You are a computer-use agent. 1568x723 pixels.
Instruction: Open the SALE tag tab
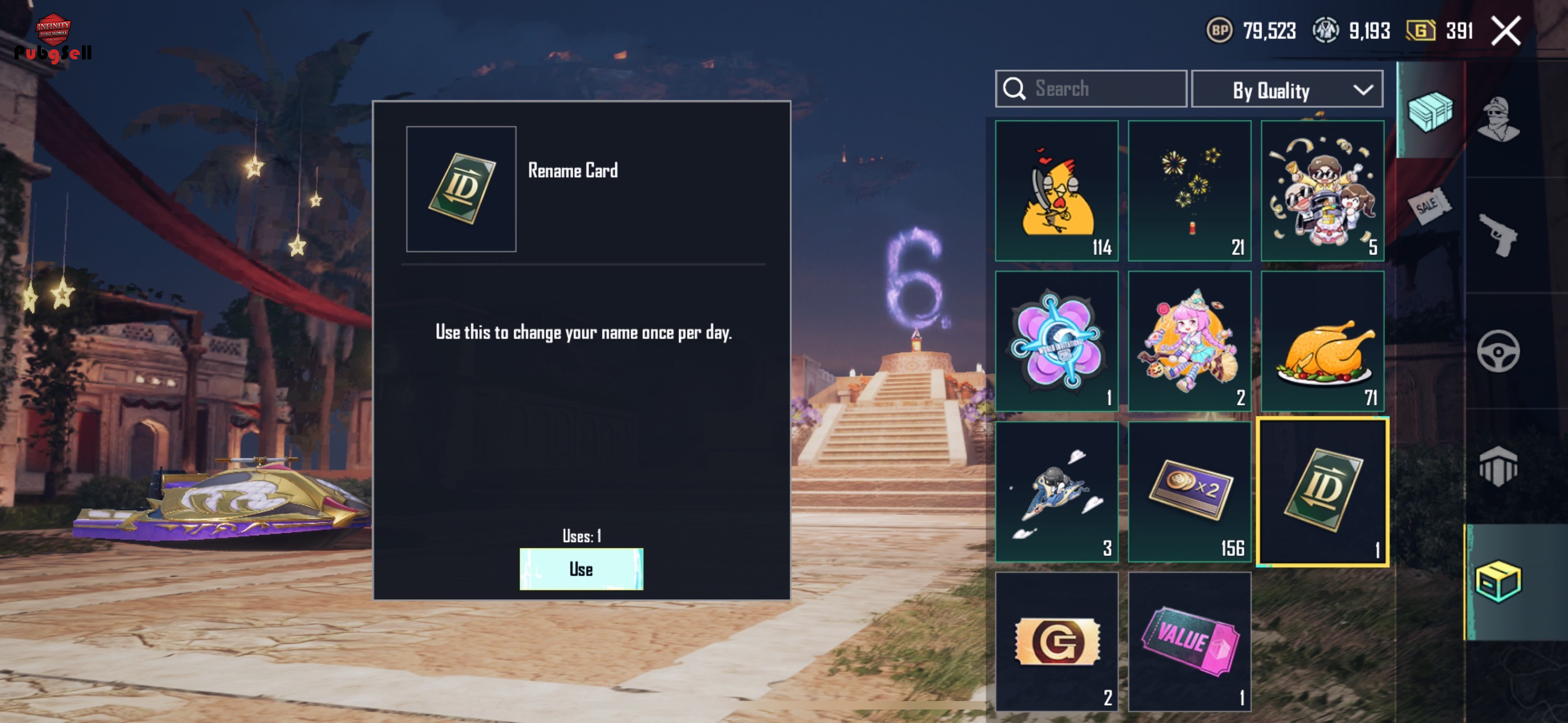coord(1428,206)
